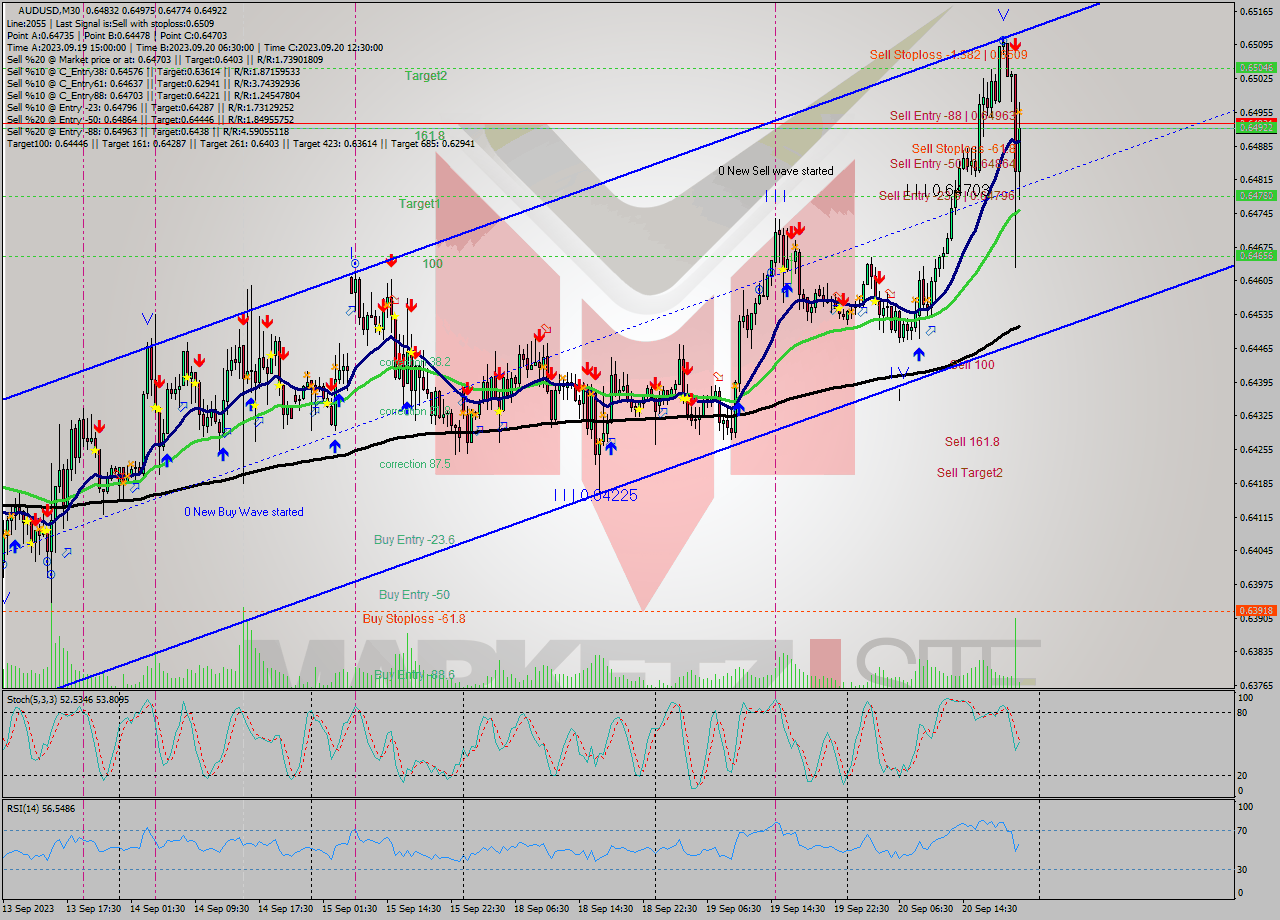Click the 0.64045 price axis value
The height and width of the screenshot is (920, 1280).
[1256, 550]
